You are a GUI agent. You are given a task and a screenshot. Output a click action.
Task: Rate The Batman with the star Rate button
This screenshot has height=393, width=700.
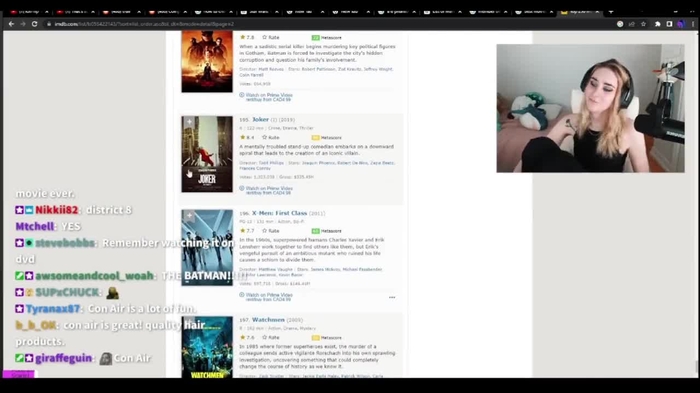coord(271,38)
